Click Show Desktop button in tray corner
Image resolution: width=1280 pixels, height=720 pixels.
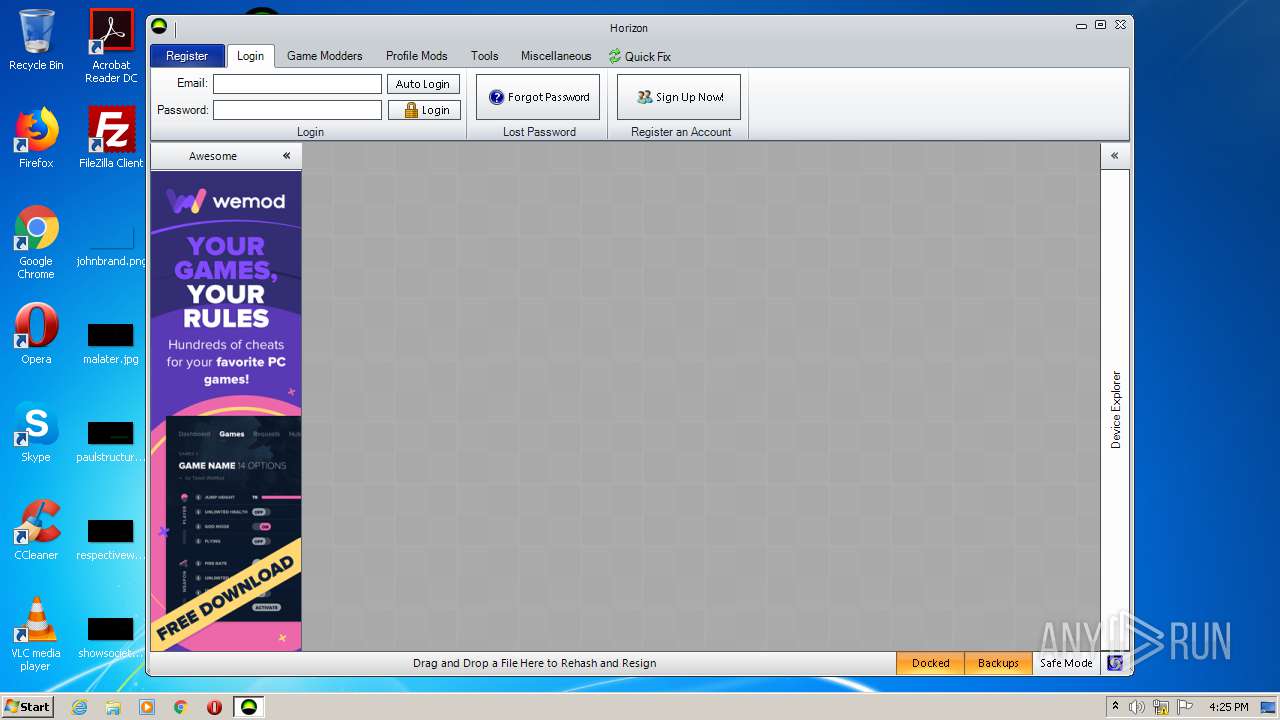pos(1268,707)
